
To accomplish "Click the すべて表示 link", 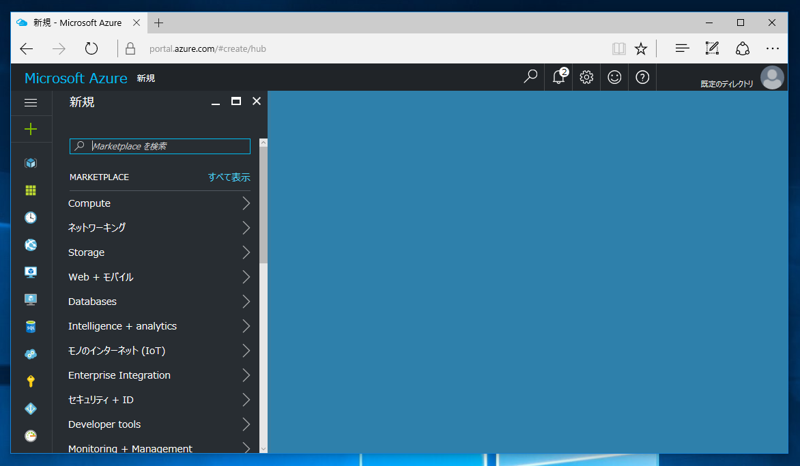I will pos(229,177).
